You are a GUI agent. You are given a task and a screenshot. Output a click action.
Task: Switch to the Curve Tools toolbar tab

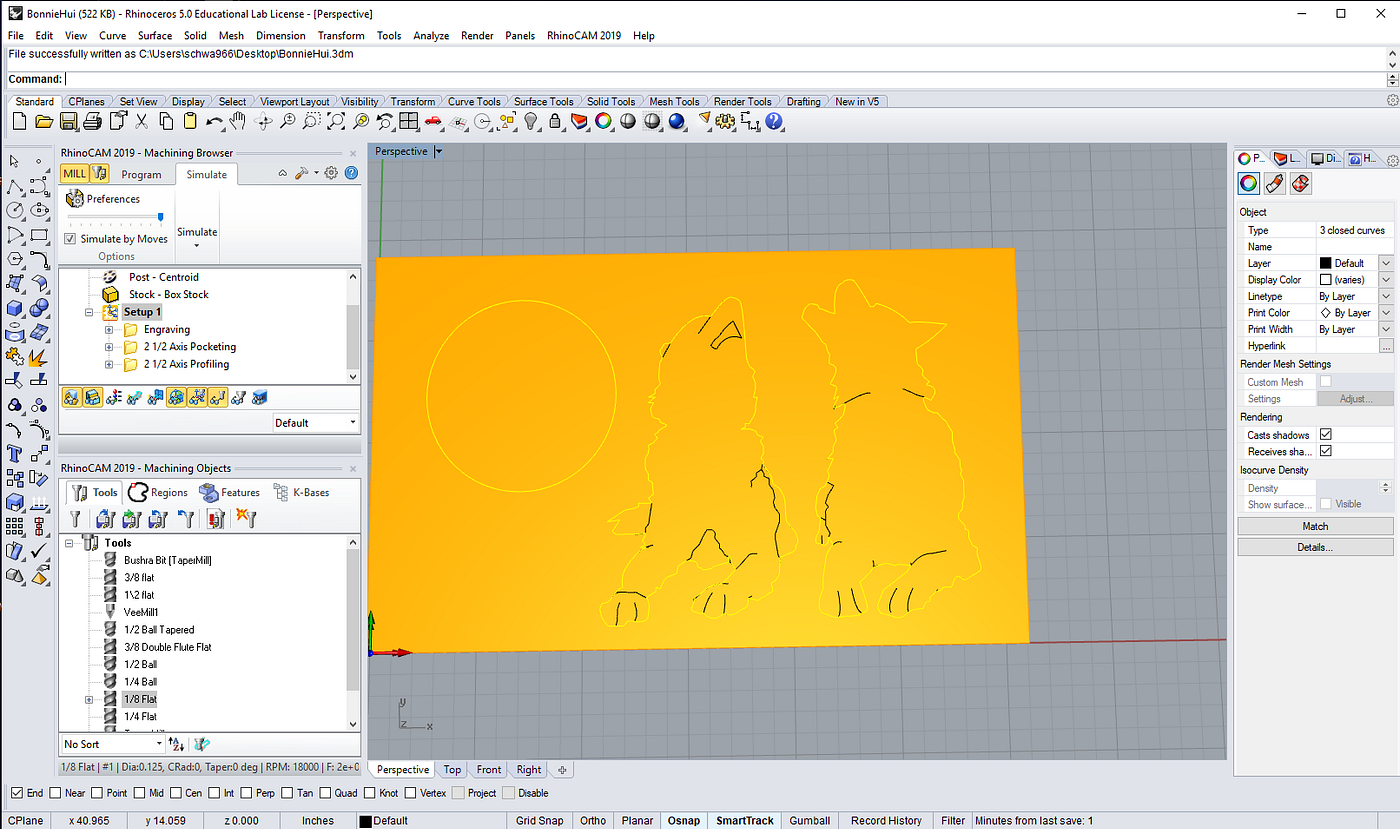[474, 101]
